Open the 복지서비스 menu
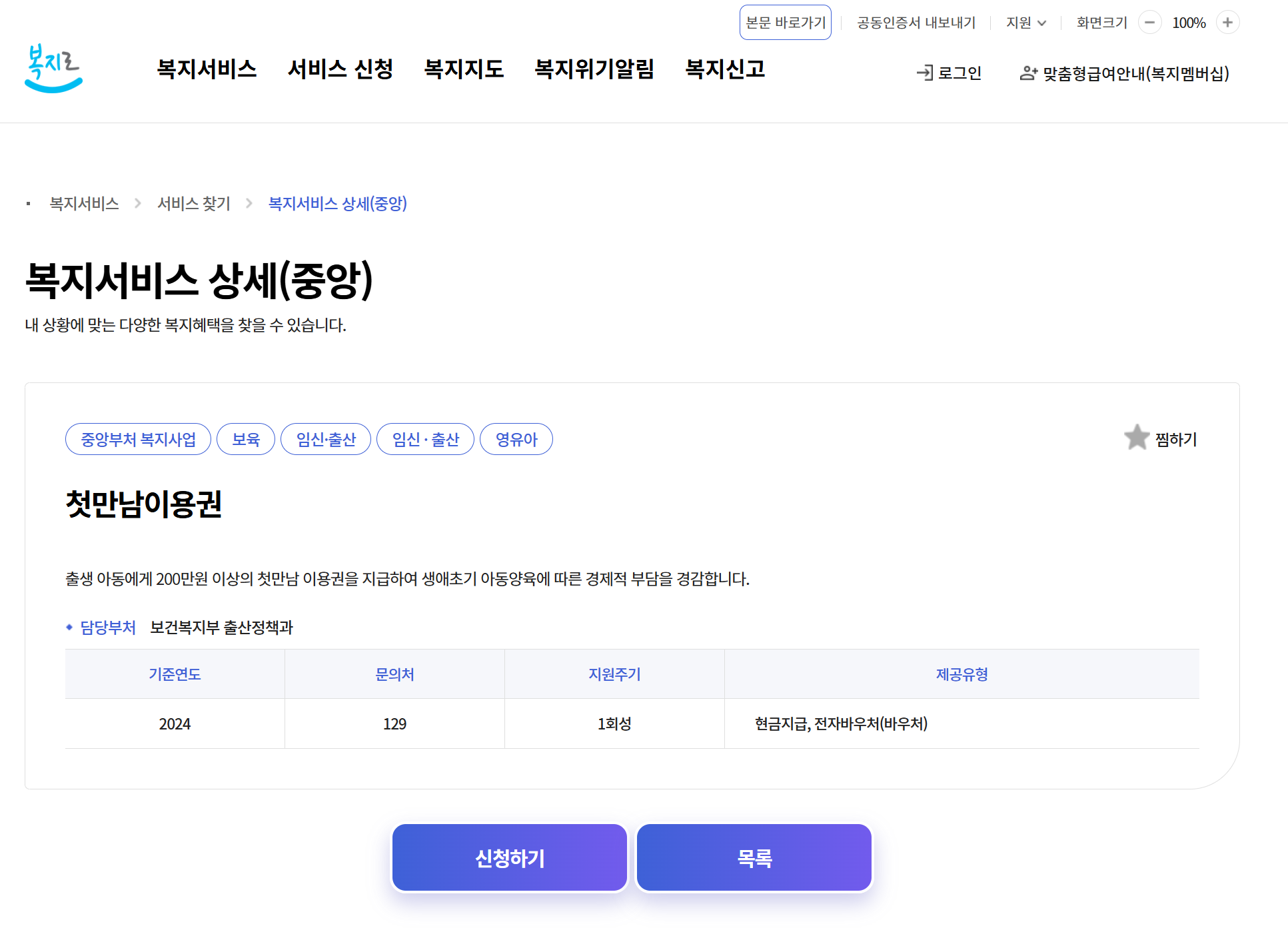The width and height of the screenshot is (1288, 930). pyautogui.click(x=207, y=69)
